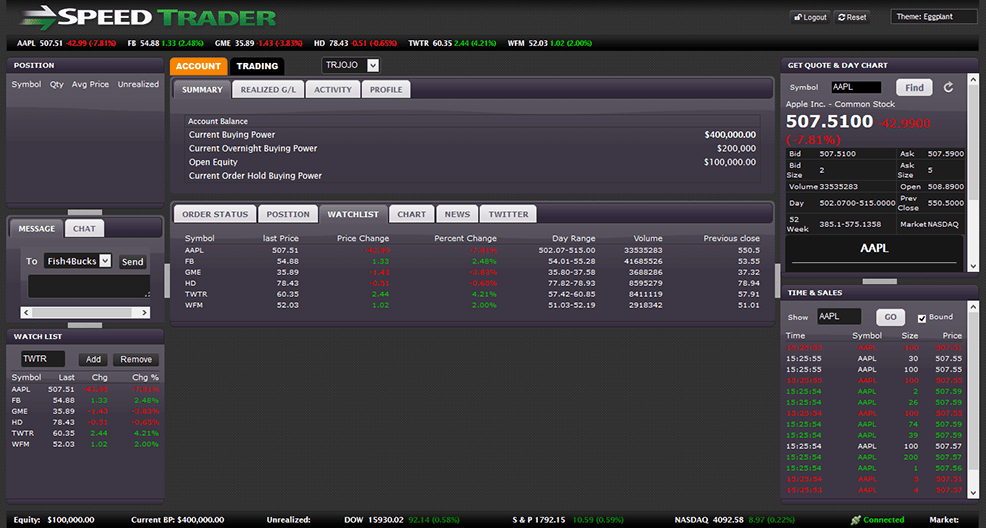Screen dimensions: 986x528
Task: Open the Fish4Bucks recipient dropdown
Action: (77, 261)
